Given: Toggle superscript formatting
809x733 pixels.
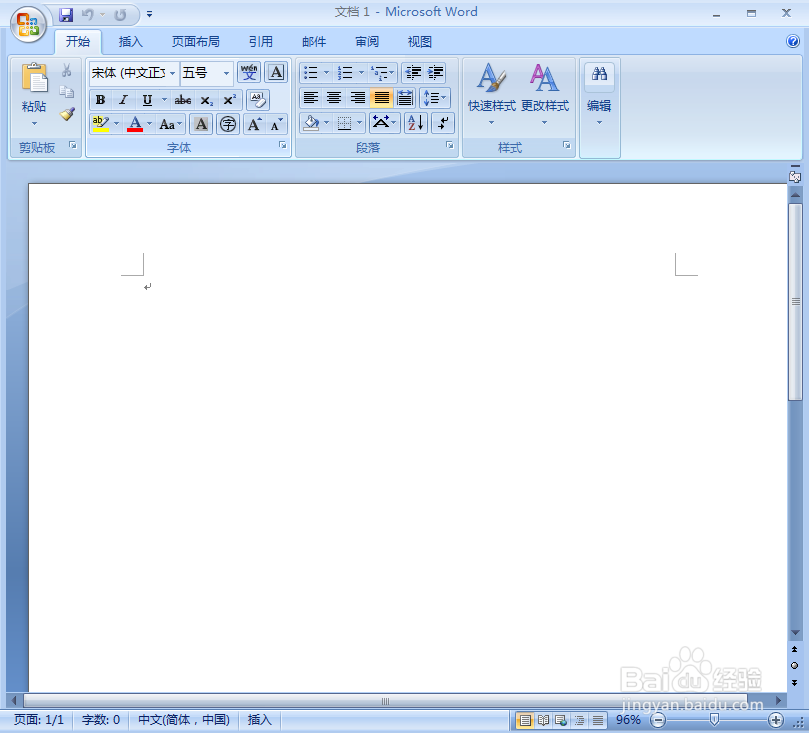Looking at the screenshot, I should click(x=230, y=100).
